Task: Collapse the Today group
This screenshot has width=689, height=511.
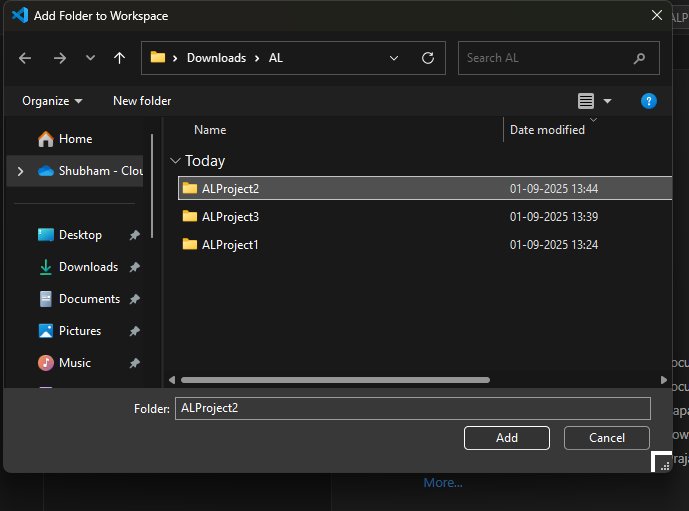Action: point(176,161)
